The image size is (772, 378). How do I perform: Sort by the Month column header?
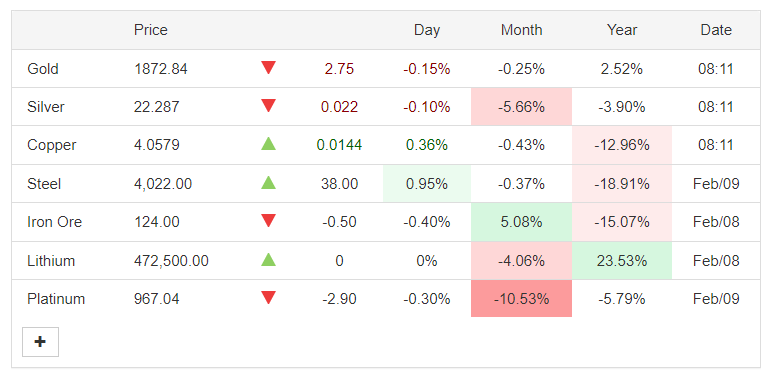(521, 30)
